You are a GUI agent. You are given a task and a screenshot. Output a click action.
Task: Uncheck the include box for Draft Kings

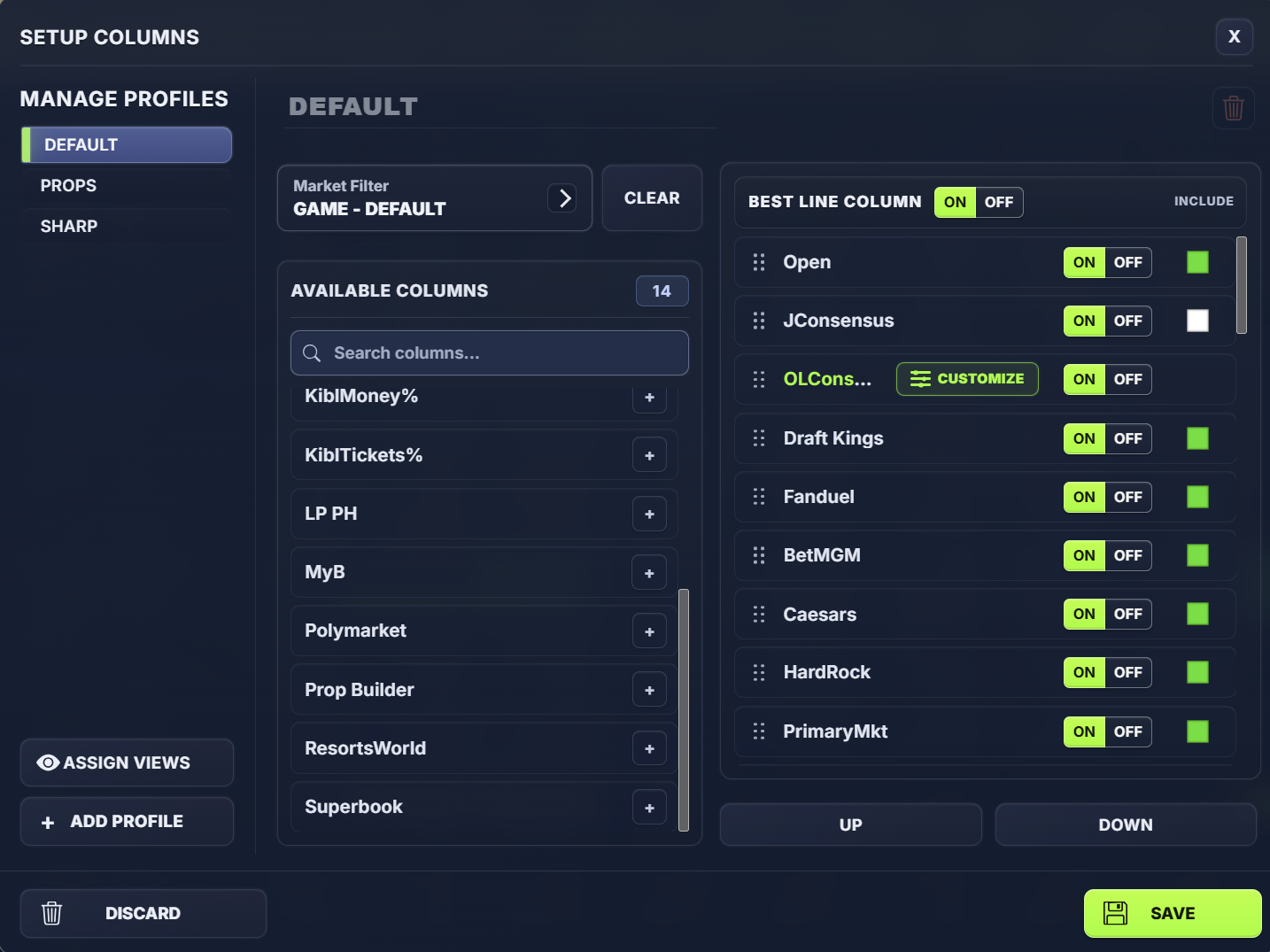1197,438
